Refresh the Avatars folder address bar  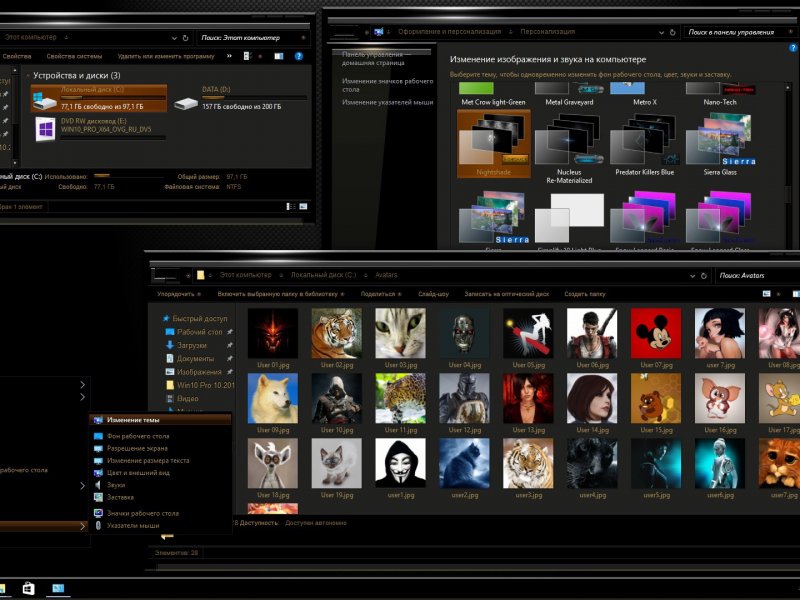coord(704,276)
